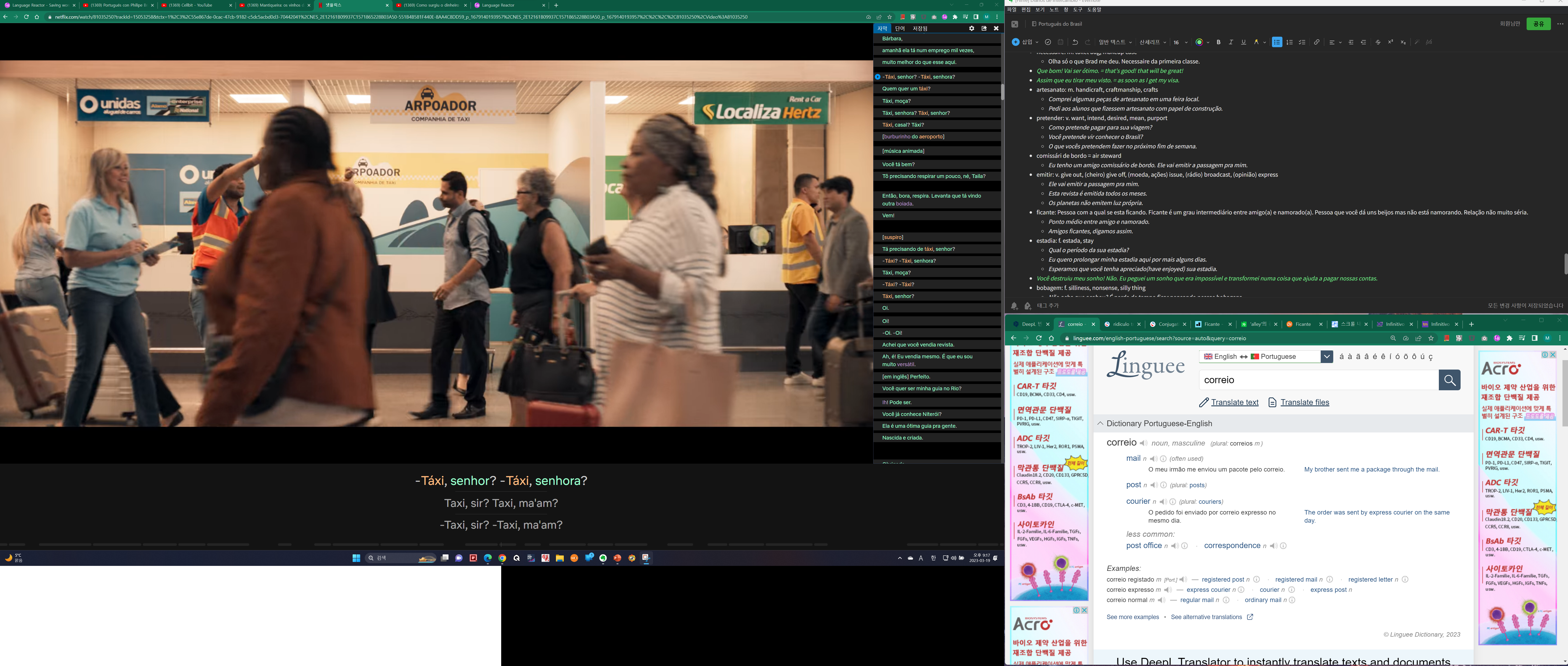
Task: Toggle the bulleted list in Evernote
Action: [1277, 42]
